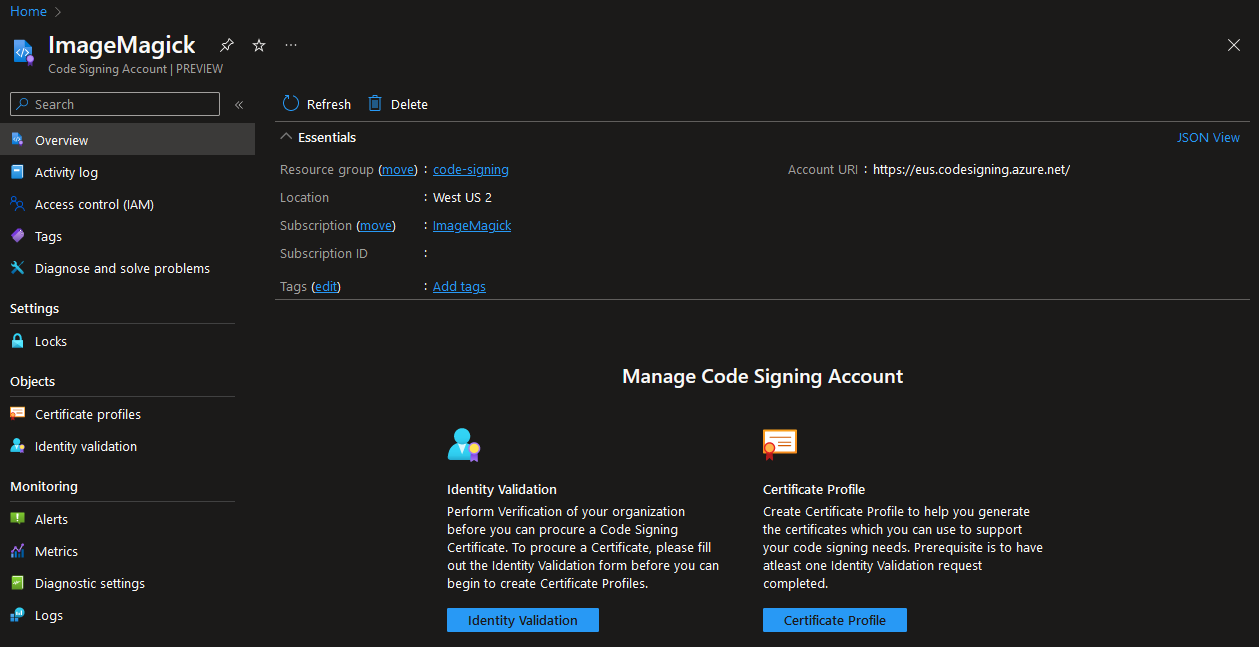Viewport: 1259px width, 647px height.
Task: Click inside the sidebar search field
Action: pos(114,104)
